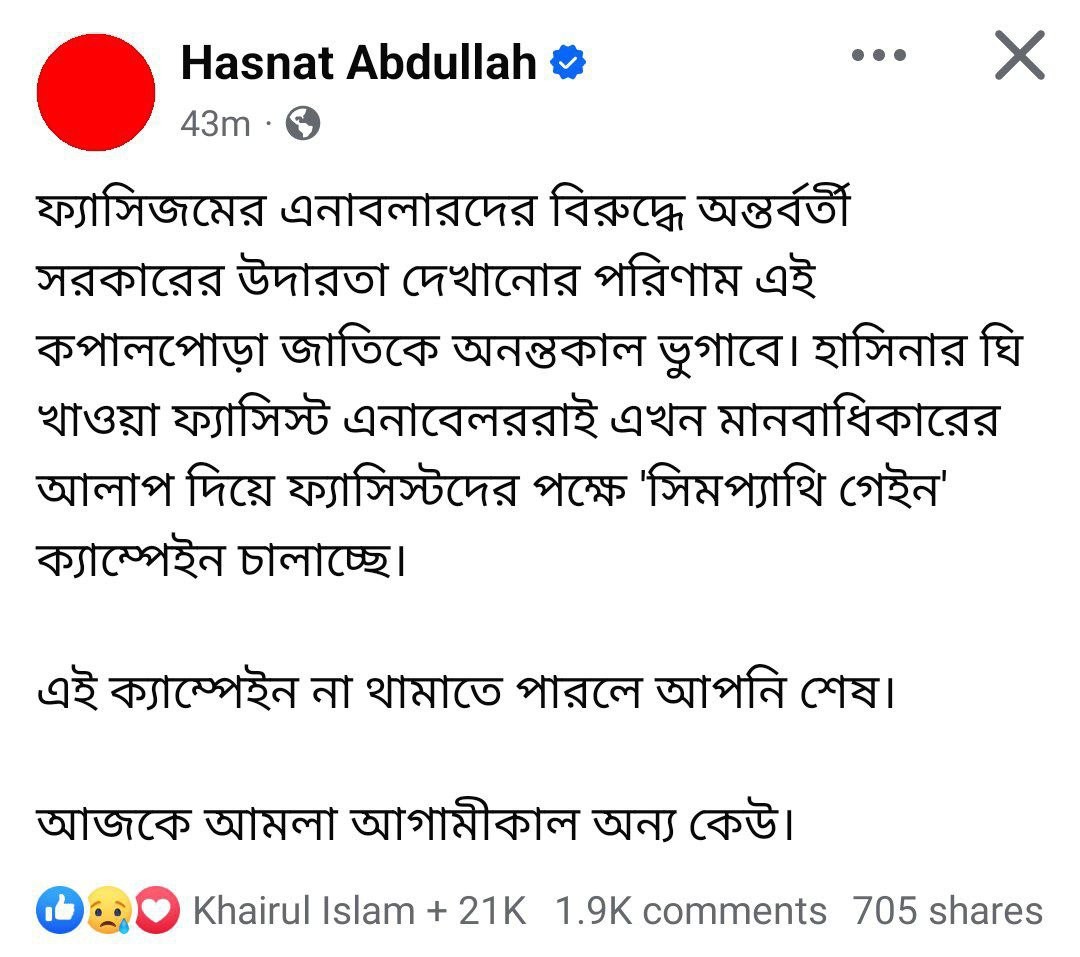This screenshot has width=1080, height=957.
Task: Click the word মানবাধিকারের in the post
Action: 858,420
